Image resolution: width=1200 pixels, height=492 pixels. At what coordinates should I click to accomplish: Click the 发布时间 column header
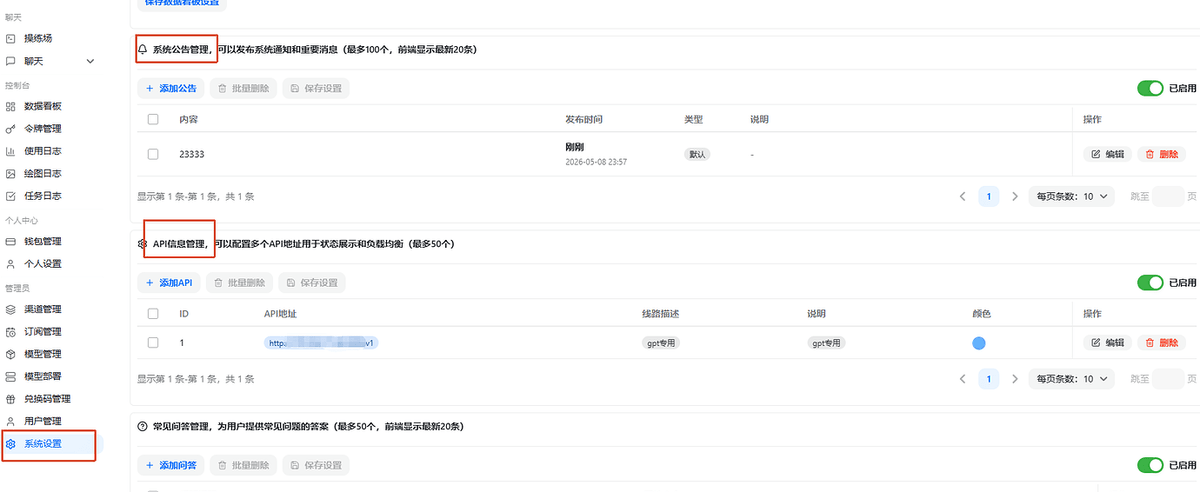[x=584, y=119]
